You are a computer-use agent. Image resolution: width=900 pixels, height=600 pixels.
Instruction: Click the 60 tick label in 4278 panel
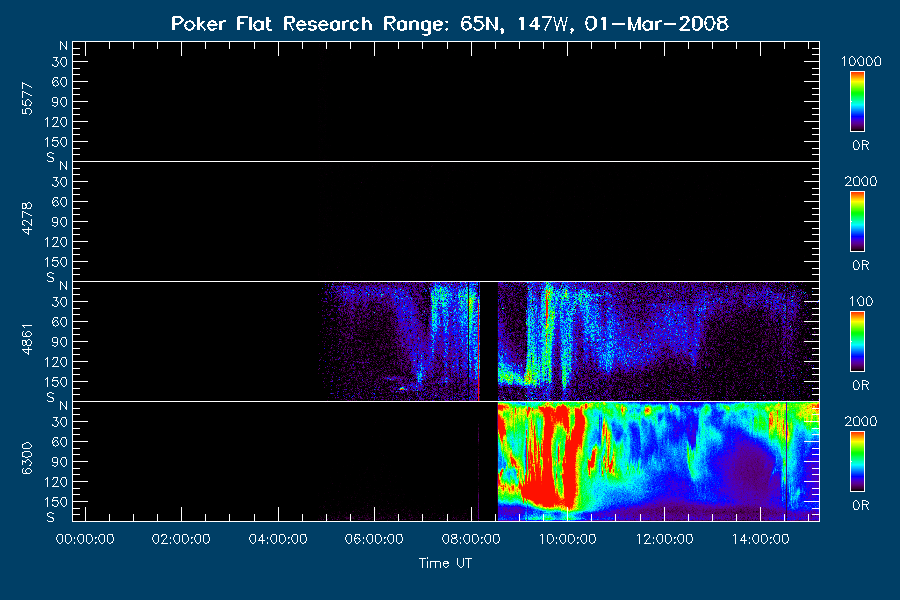[59, 202]
